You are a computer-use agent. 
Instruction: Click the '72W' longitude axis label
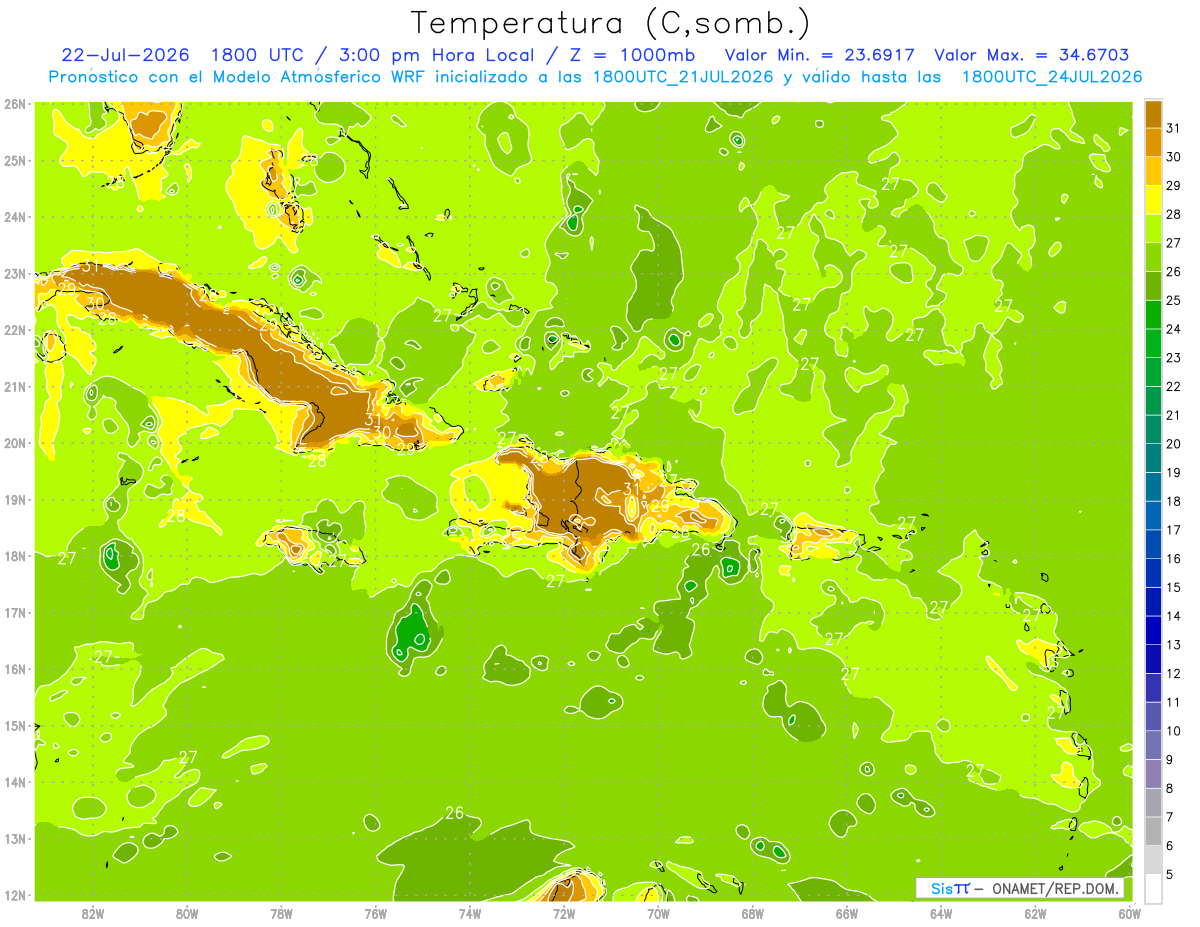point(564,914)
